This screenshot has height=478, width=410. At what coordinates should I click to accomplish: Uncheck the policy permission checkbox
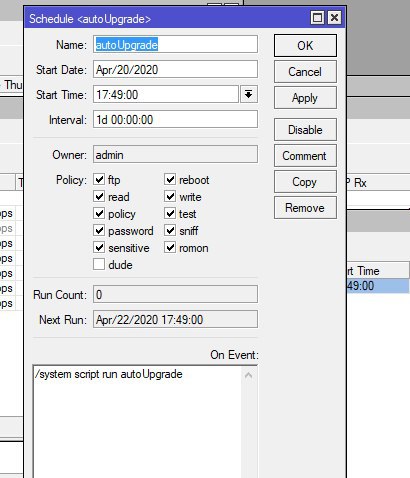(99, 213)
